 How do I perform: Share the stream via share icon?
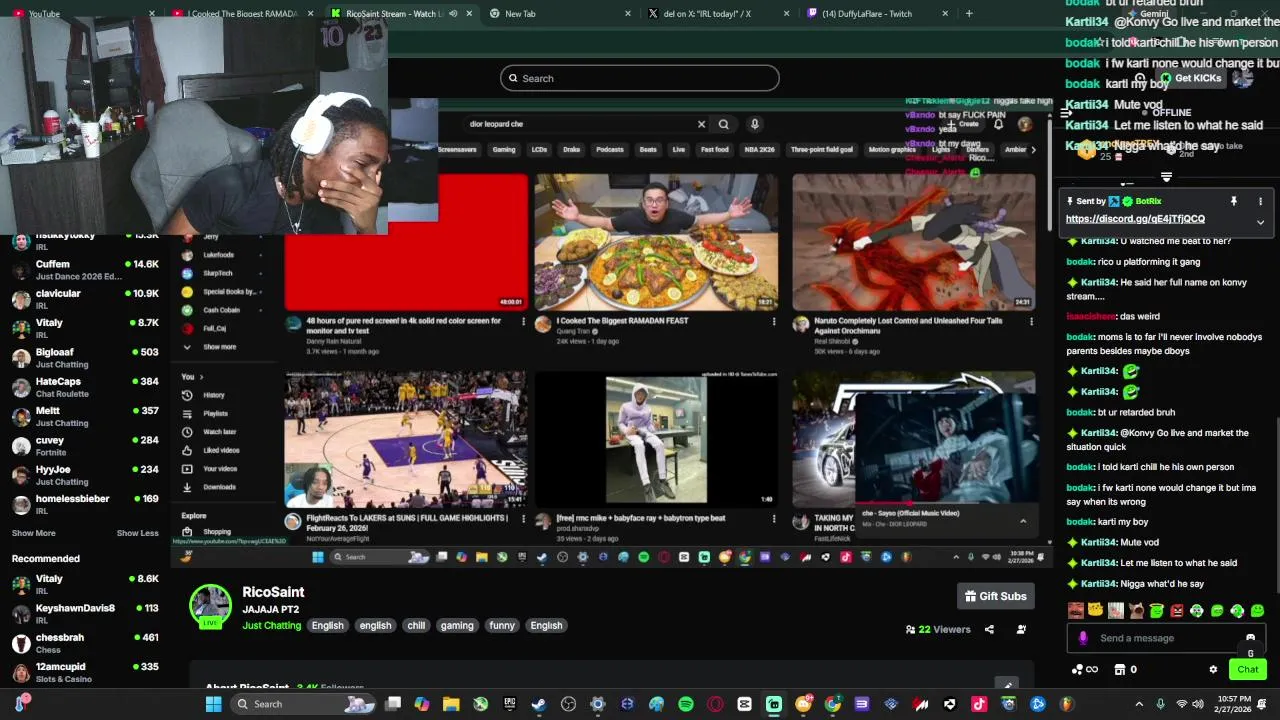coord(989,630)
